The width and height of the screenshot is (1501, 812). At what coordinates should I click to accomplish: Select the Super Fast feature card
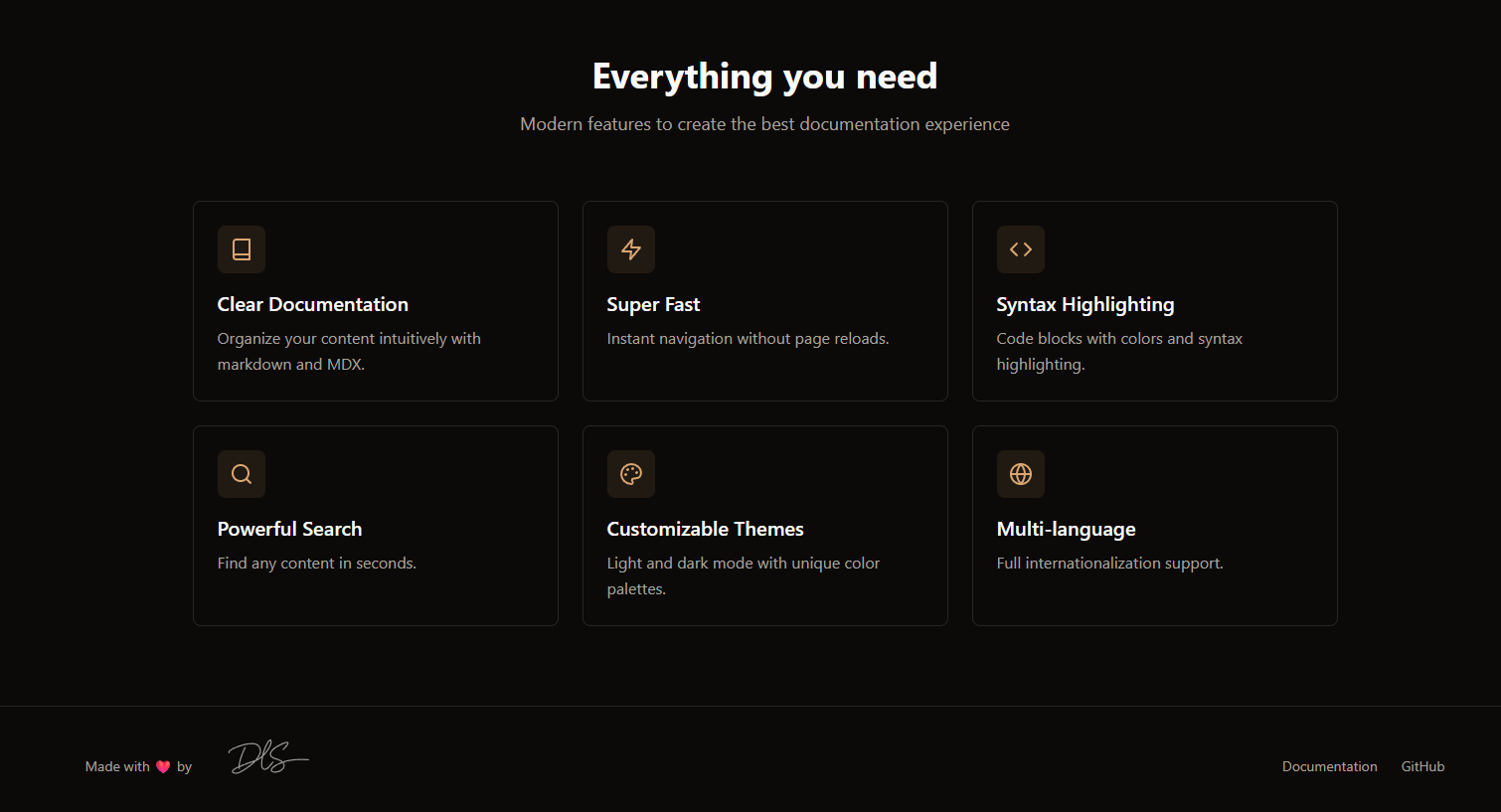764,300
